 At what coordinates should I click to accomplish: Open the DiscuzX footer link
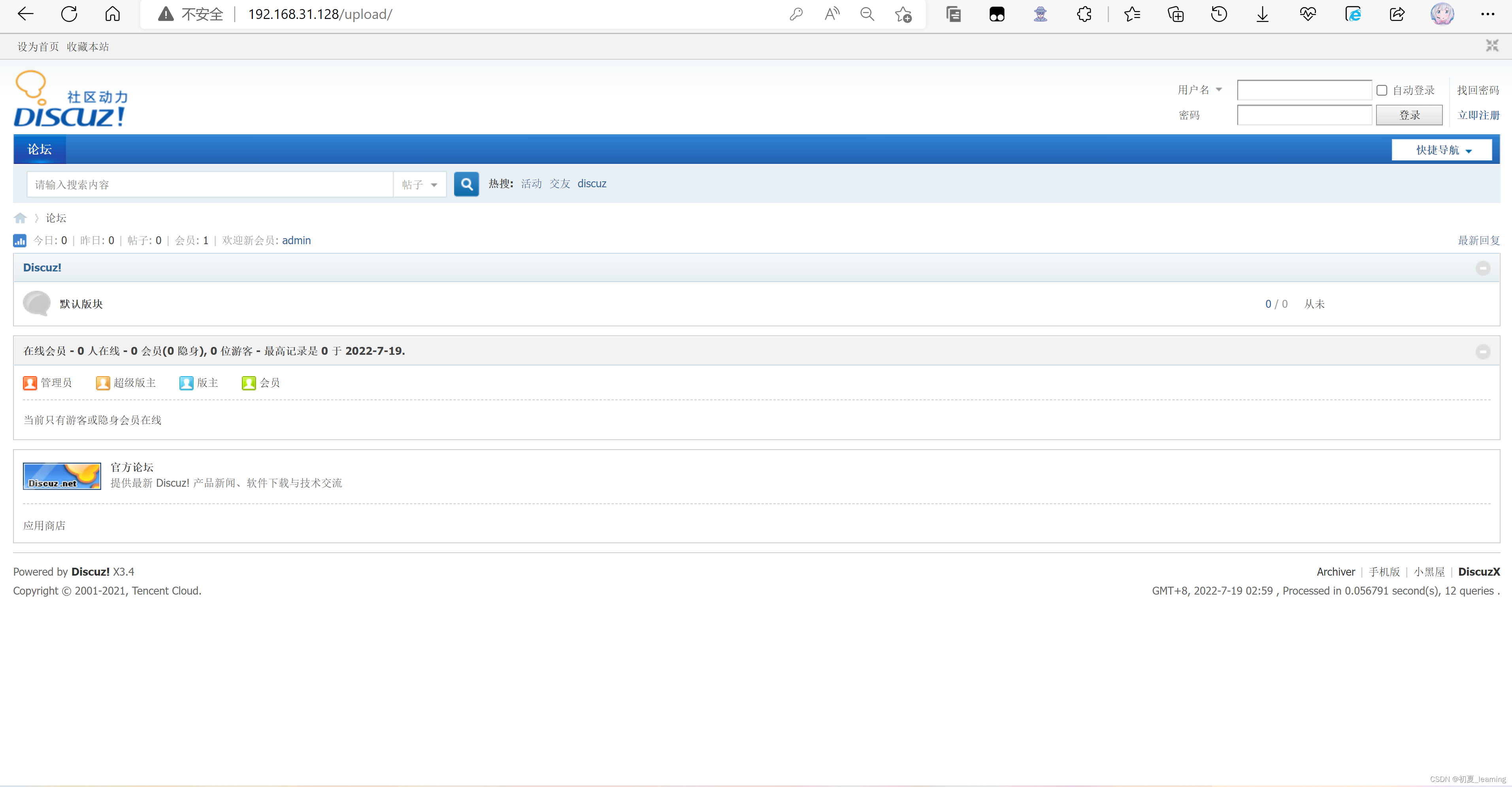tap(1478, 572)
